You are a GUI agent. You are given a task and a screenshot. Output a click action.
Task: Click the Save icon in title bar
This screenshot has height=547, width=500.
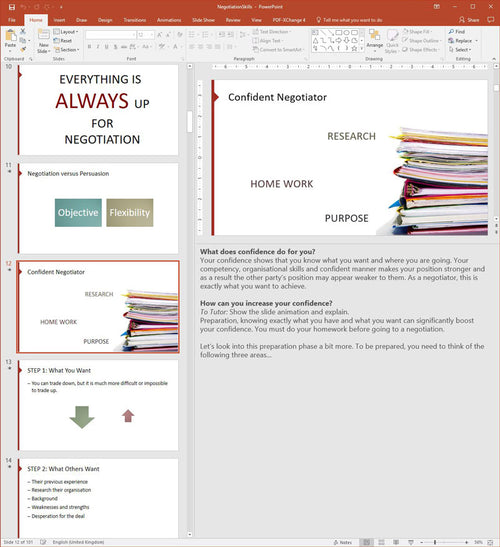(12, 7)
